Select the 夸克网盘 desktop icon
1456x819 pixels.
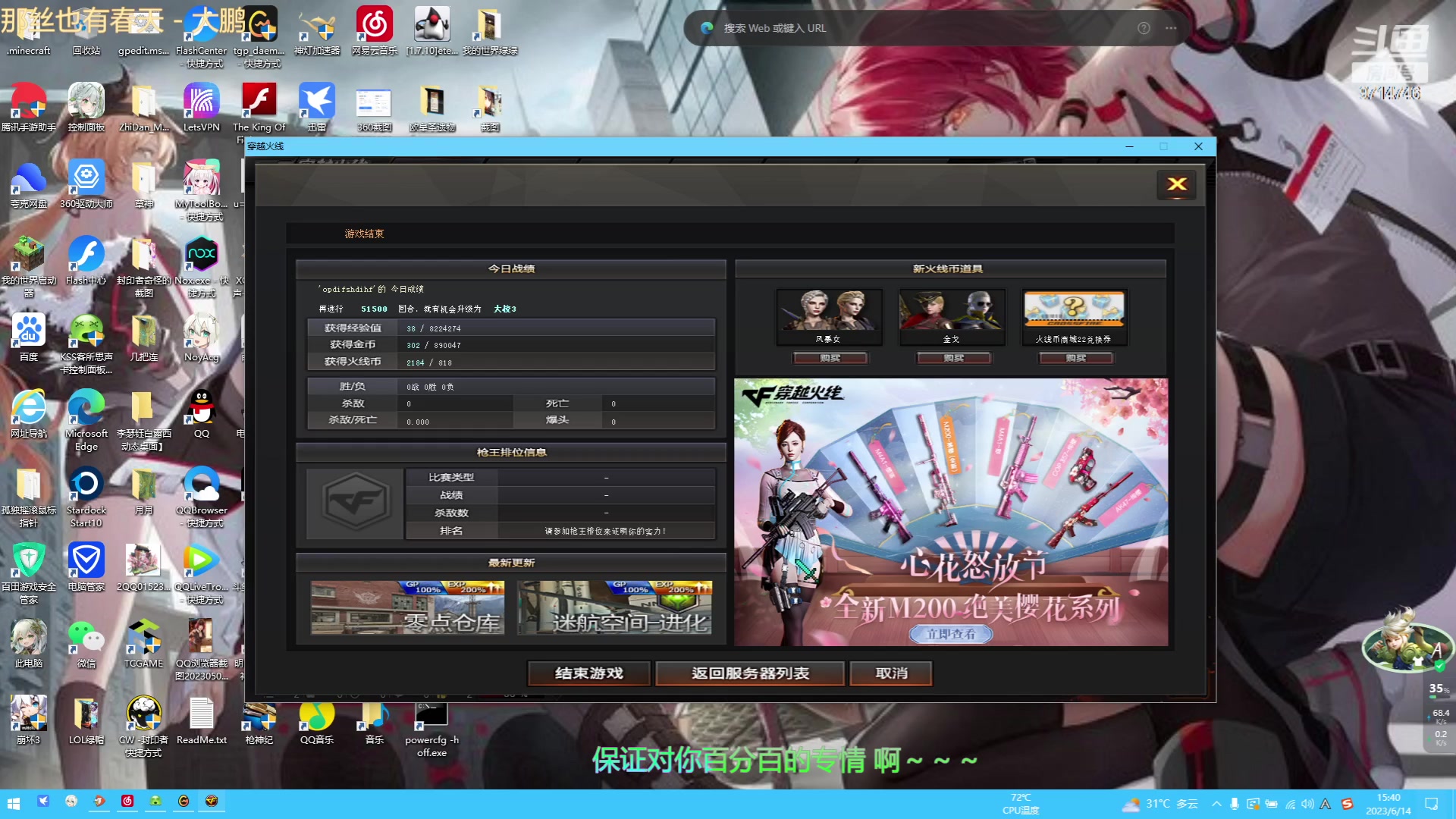click(x=29, y=184)
